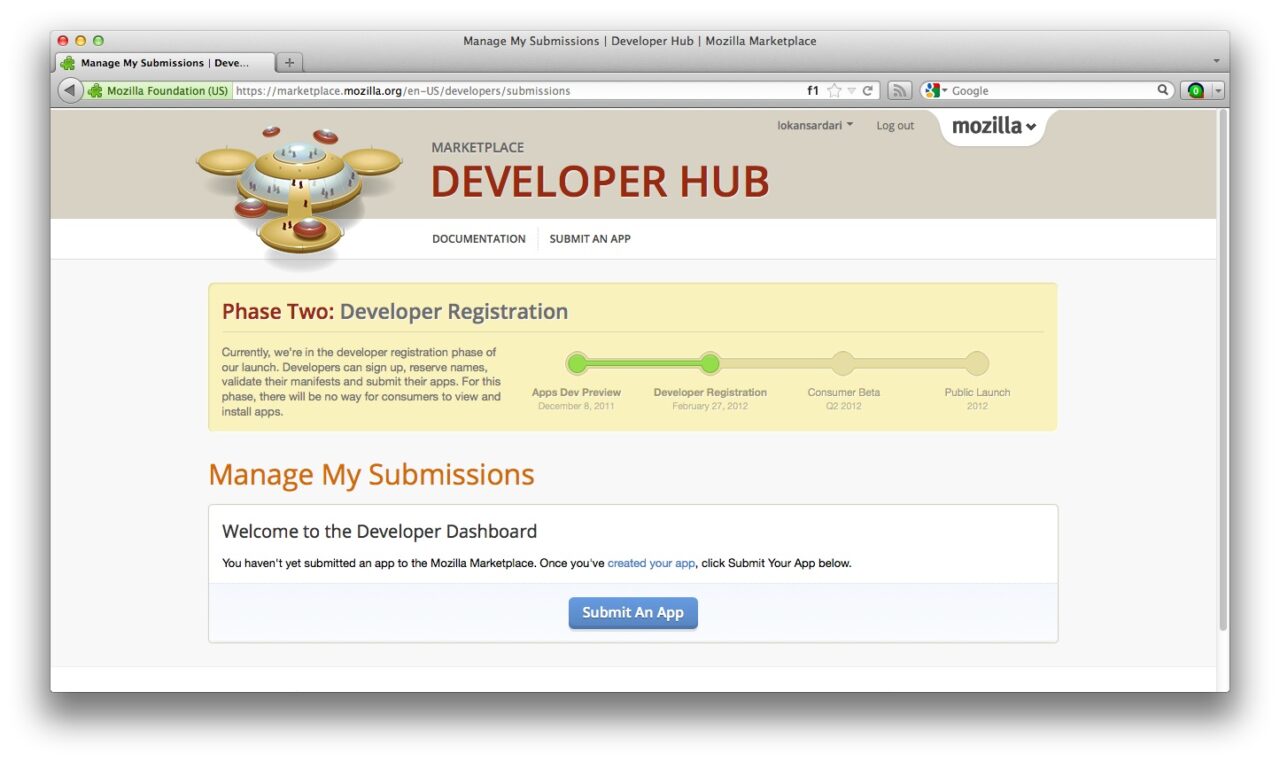Open Ghostery via the green counter icon
This screenshot has height=762, width=1280.
pos(1196,90)
